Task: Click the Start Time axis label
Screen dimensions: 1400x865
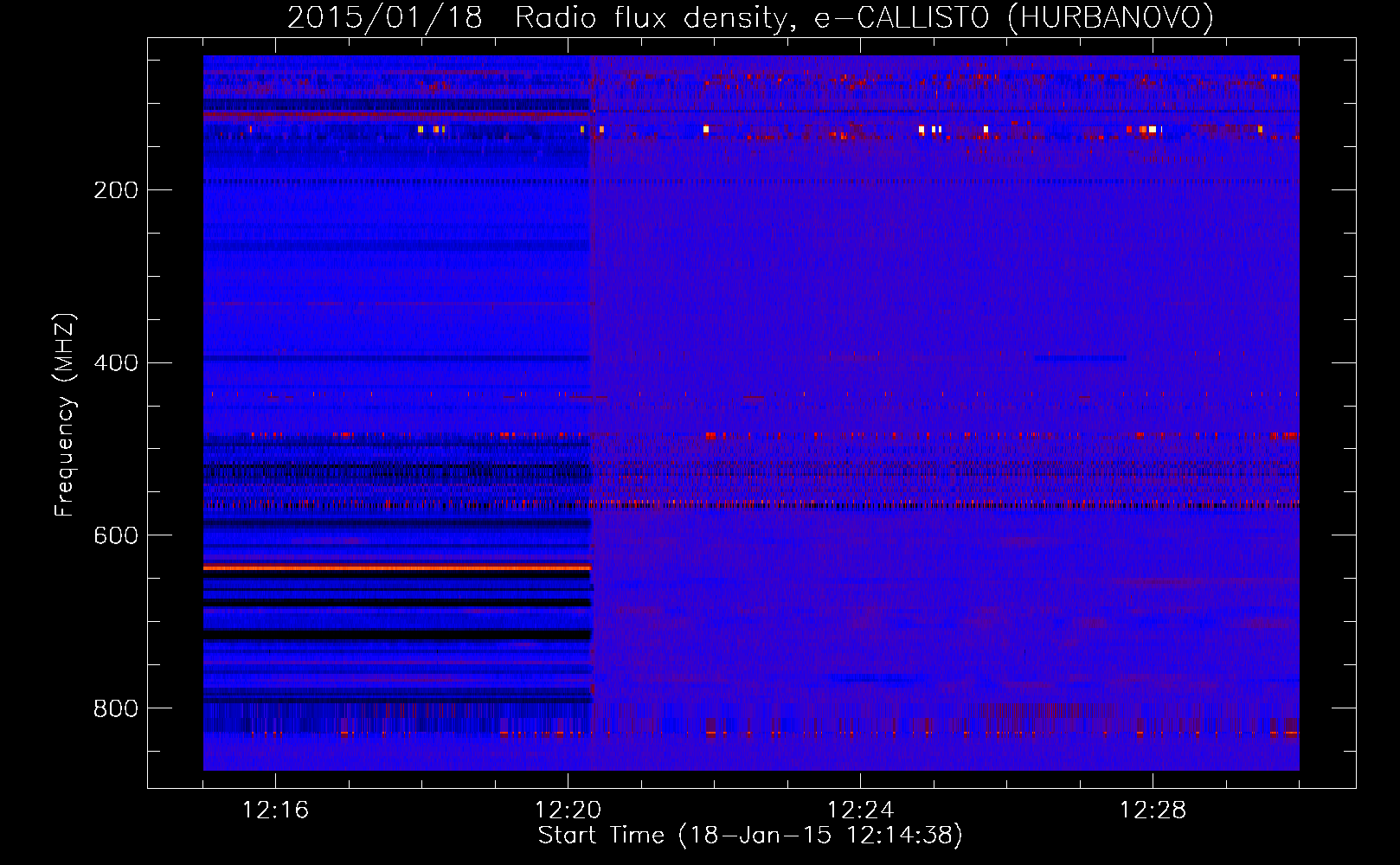Action: (750, 836)
